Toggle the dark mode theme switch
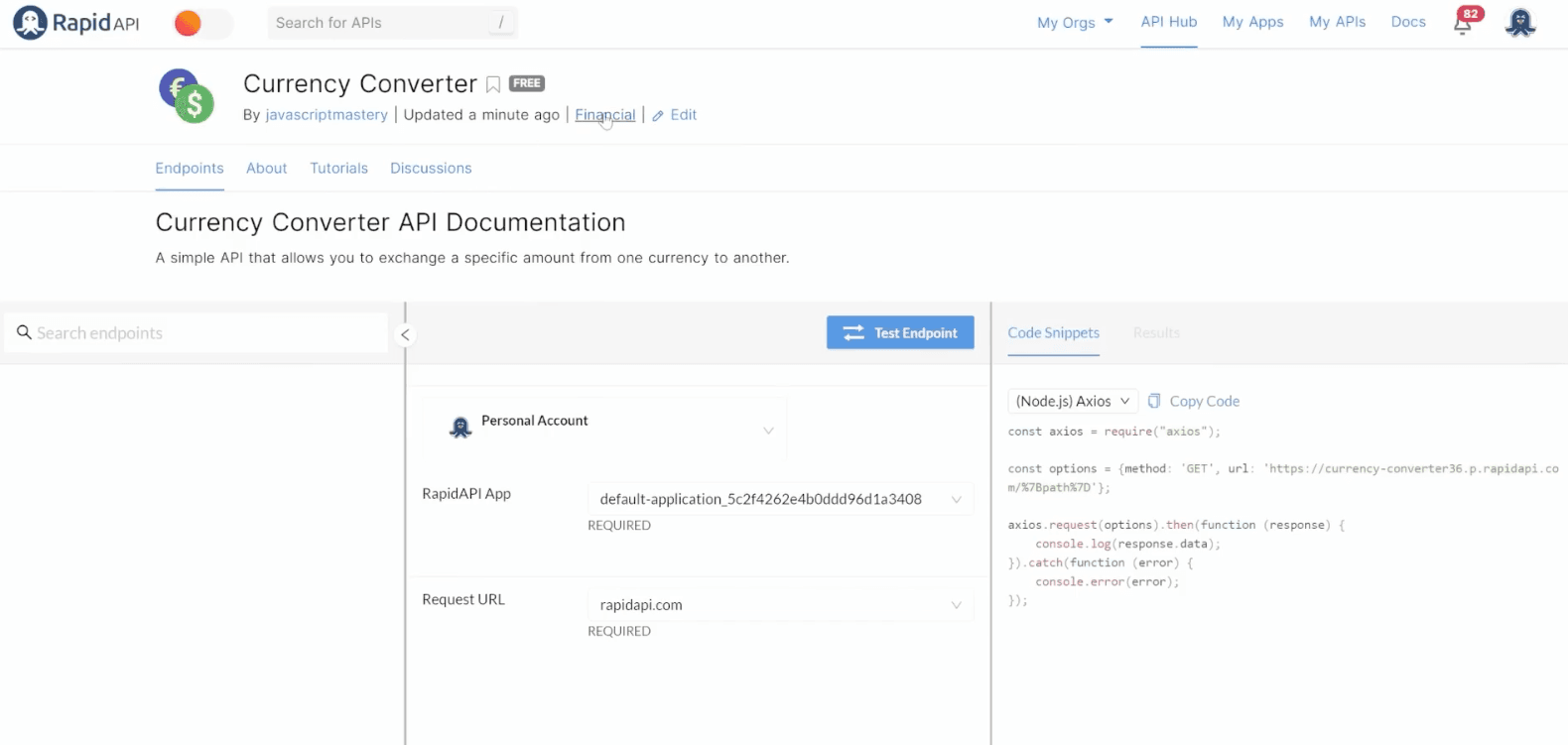Screen dimensions: 1568x745 click(x=202, y=23)
